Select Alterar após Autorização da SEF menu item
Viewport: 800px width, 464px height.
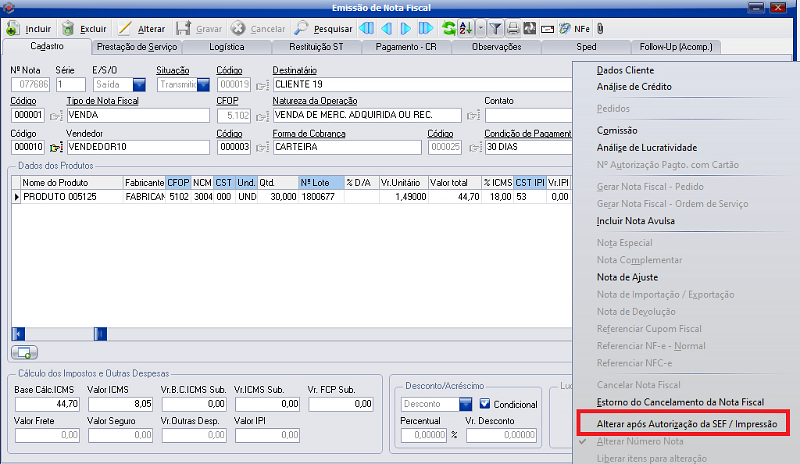[687, 424]
